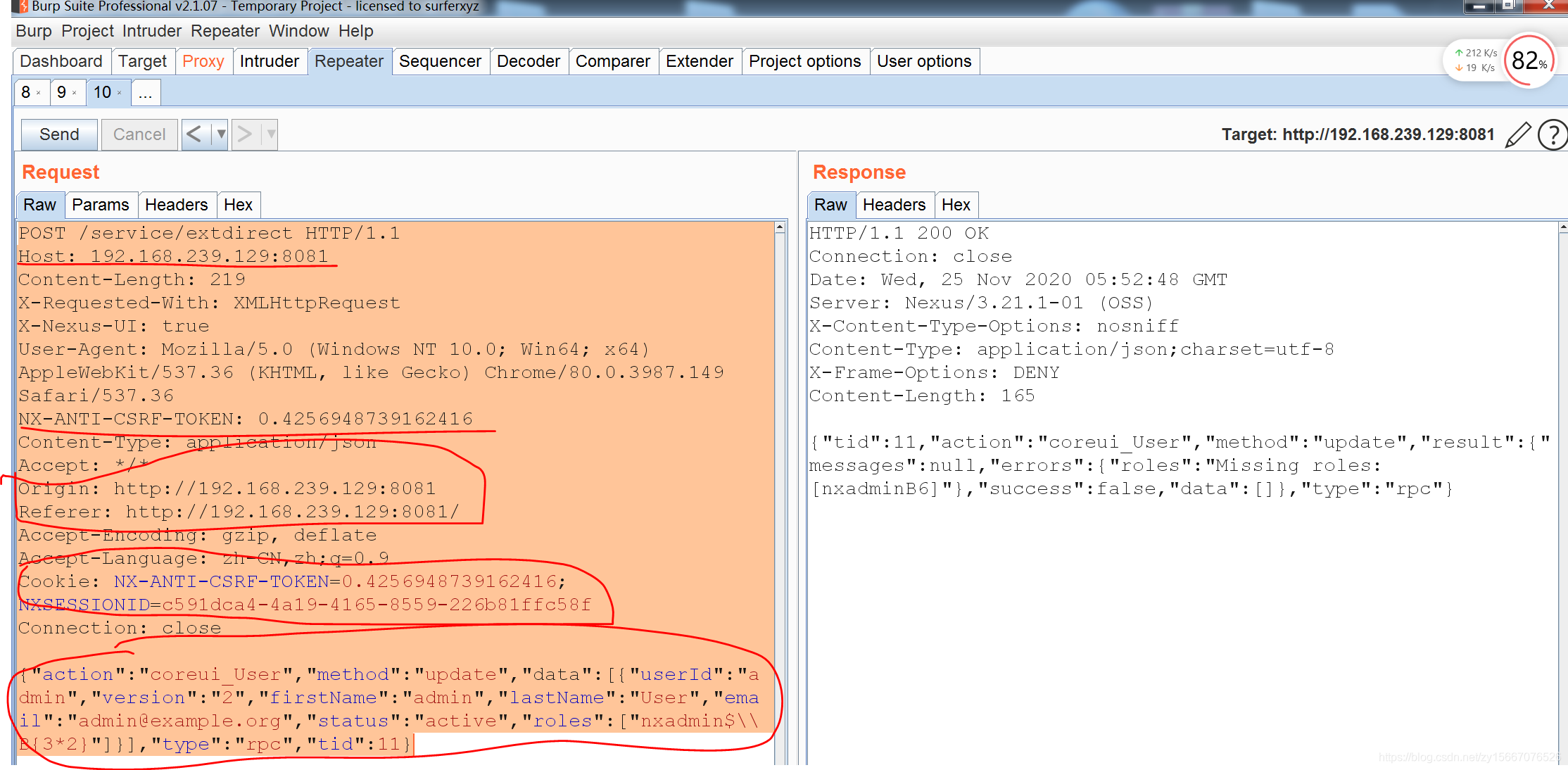Send the request
Screen dimensions: 1568x770
click(x=59, y=134)
